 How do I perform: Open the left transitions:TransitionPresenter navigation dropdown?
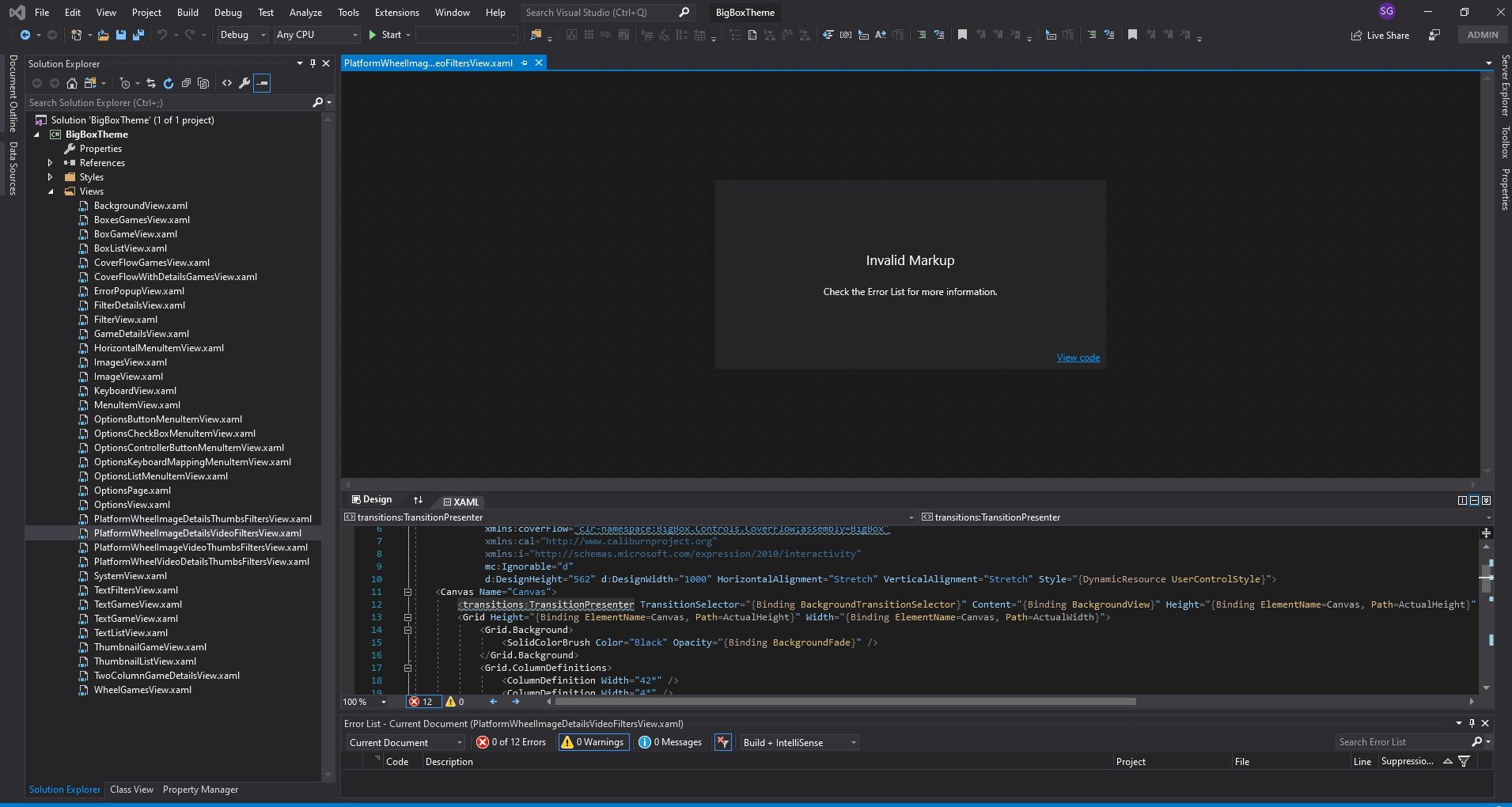pyautogui.click(x=911, y=517)
